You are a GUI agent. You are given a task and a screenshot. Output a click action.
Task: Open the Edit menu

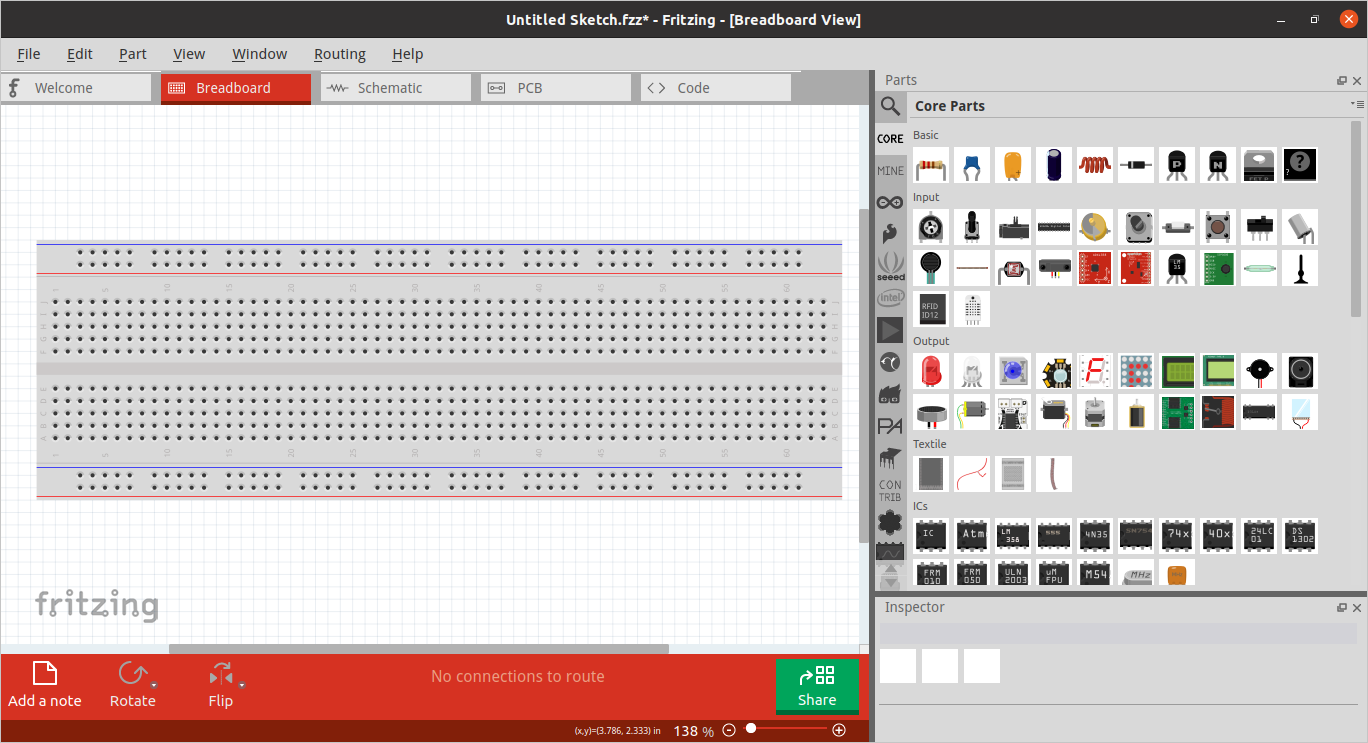coord(80,54)
